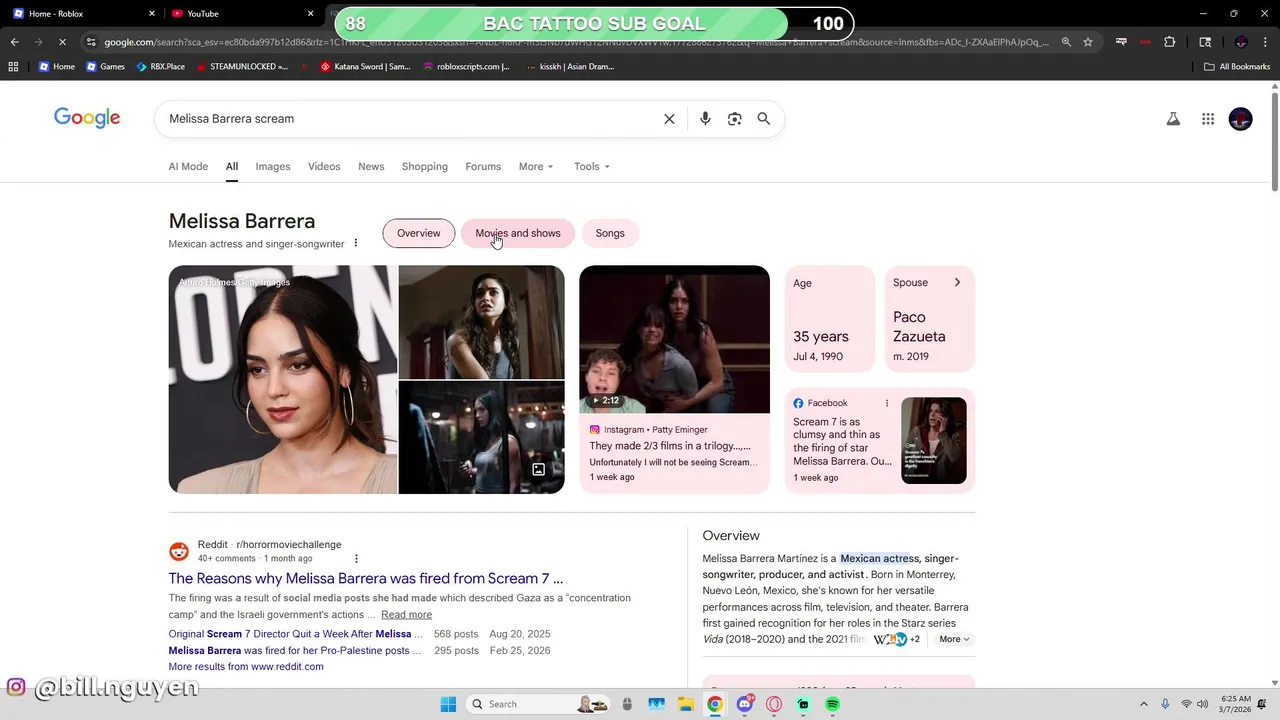
Task: Select the Forums search tab
Action: 483,167
